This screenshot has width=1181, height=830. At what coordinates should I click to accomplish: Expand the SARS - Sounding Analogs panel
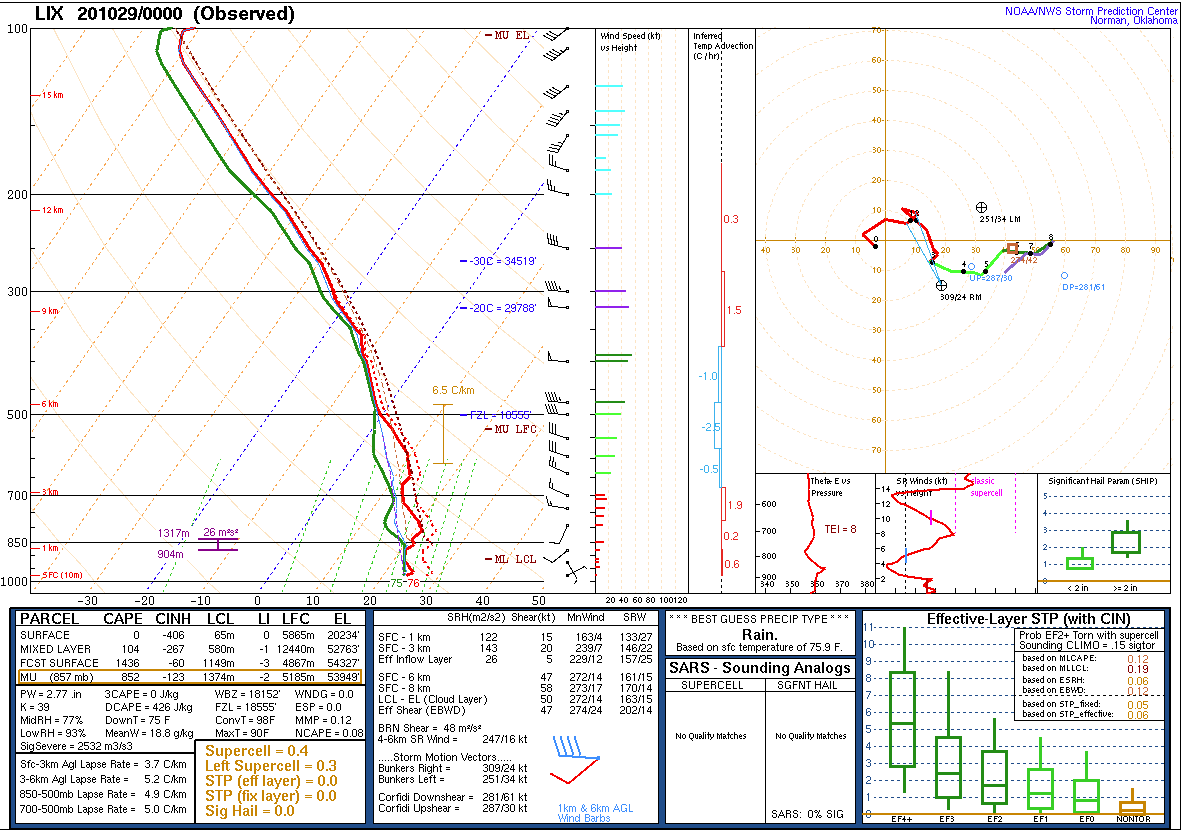[x=760, y=668]
